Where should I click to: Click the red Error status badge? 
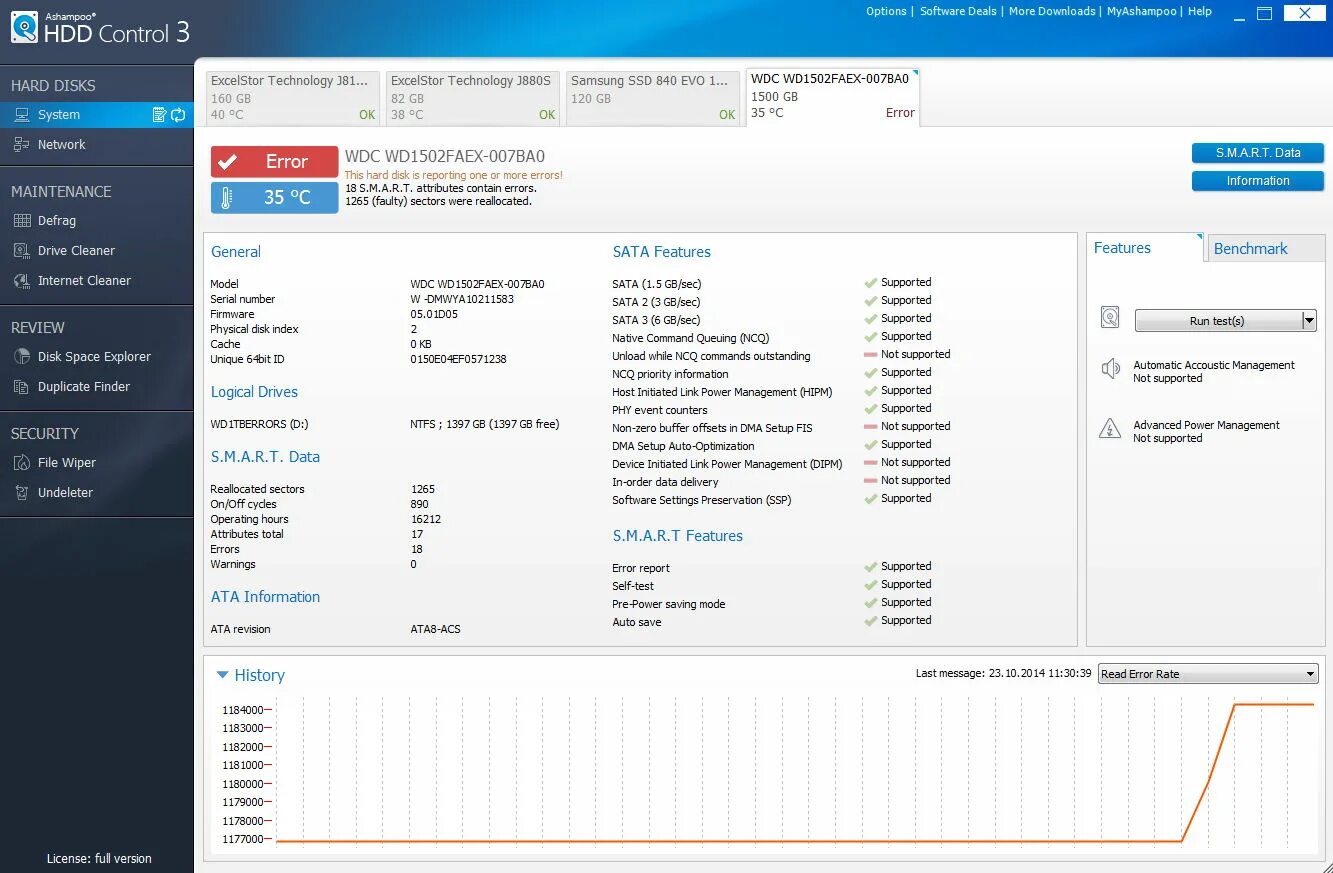(x=272, y=160)
